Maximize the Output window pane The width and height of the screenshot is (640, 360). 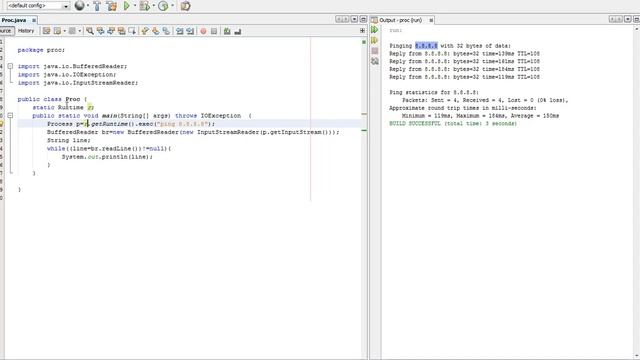(636, 20)
